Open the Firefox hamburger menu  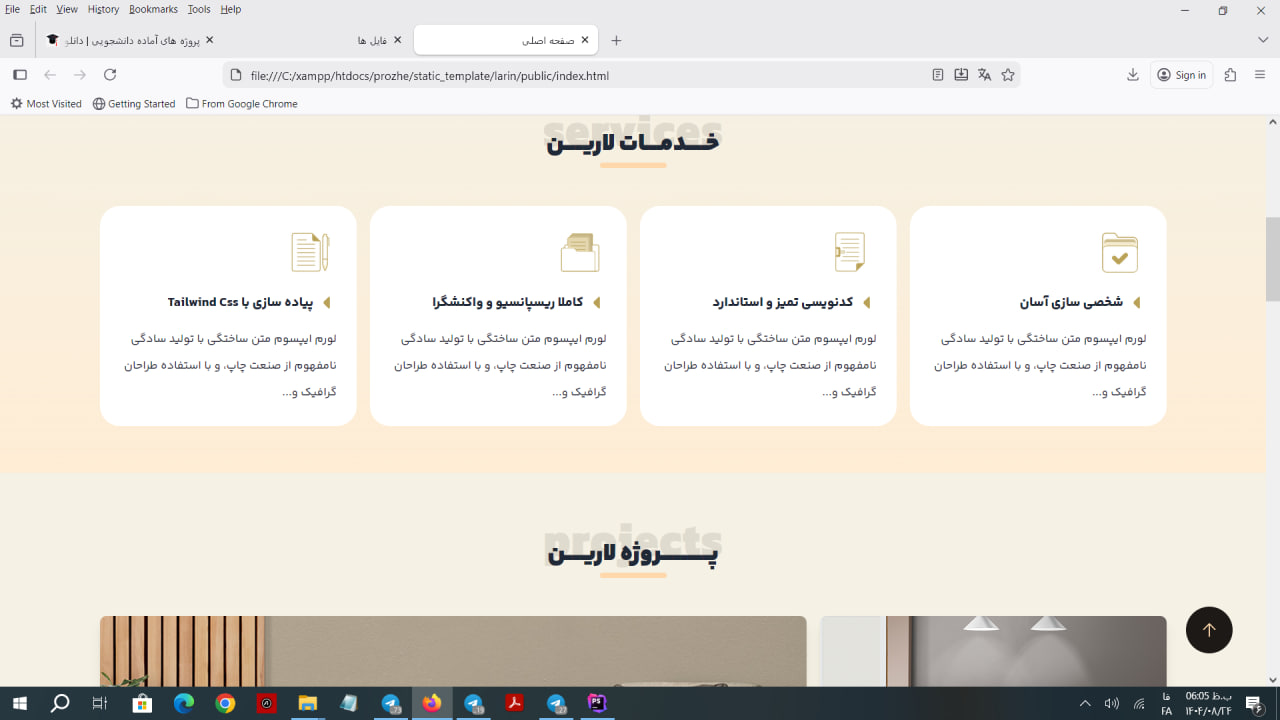[x=1258, y=74]
